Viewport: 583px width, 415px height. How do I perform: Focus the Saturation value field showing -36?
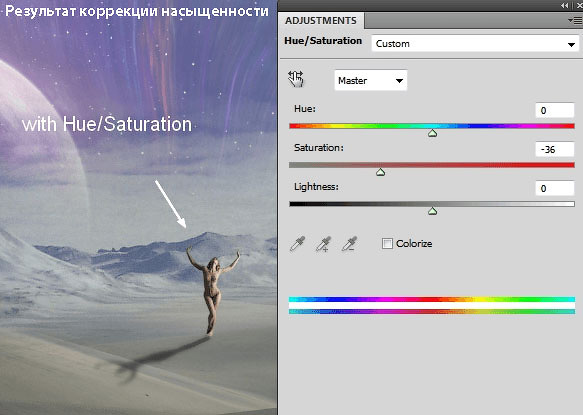pyautogui.click(x=554, y=149)
